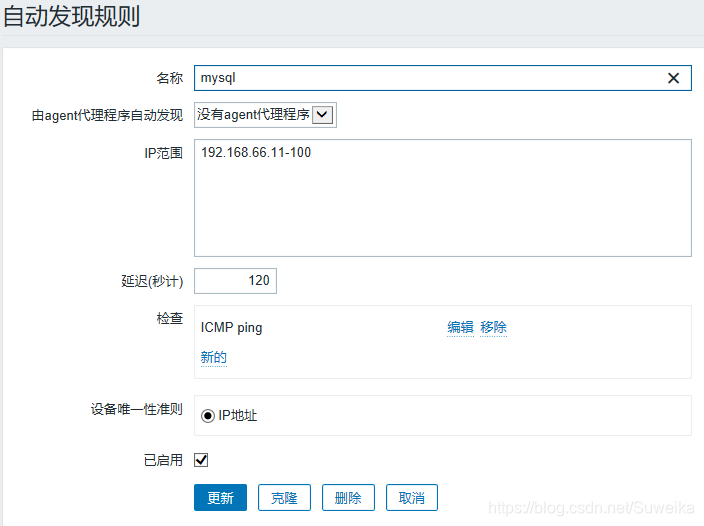Viewport: 704px width, 526px height.
Task: Click 移除 link for ICMP ping check
Action: [493, 327]
